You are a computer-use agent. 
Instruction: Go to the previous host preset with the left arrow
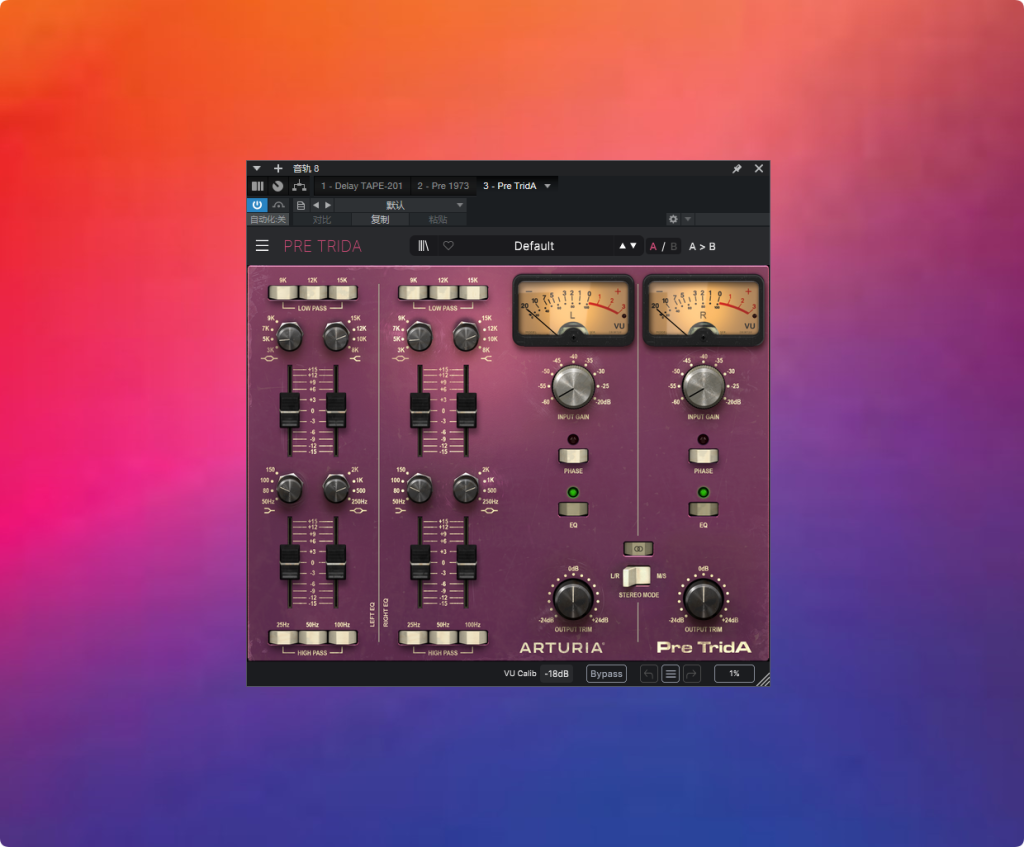316,205
